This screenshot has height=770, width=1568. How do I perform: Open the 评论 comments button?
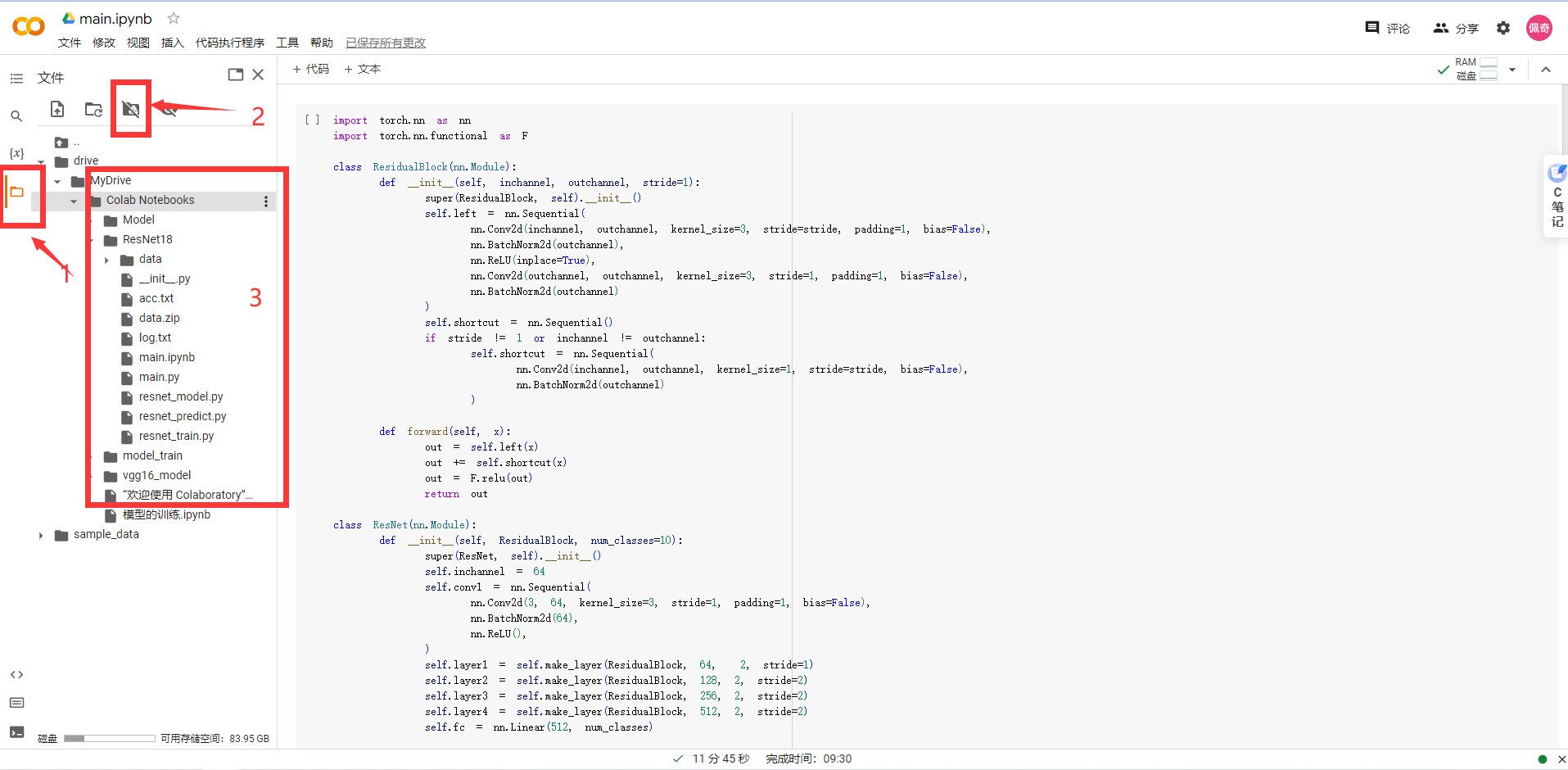click(1387, 28)
